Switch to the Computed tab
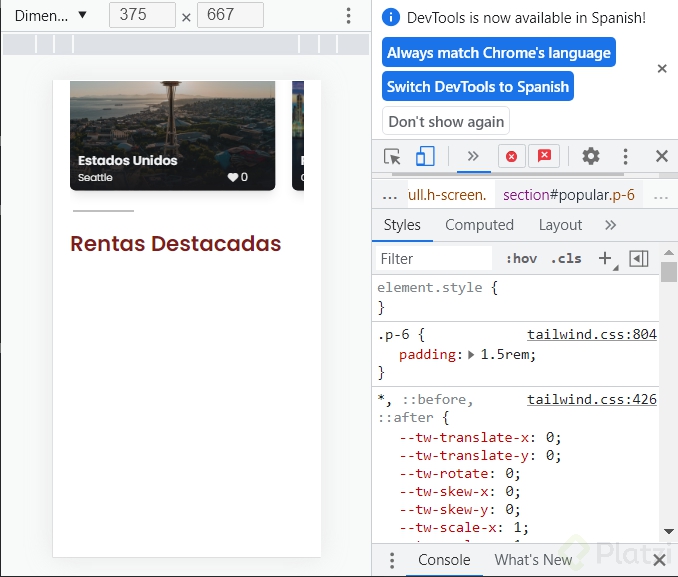 pos(479,225)
